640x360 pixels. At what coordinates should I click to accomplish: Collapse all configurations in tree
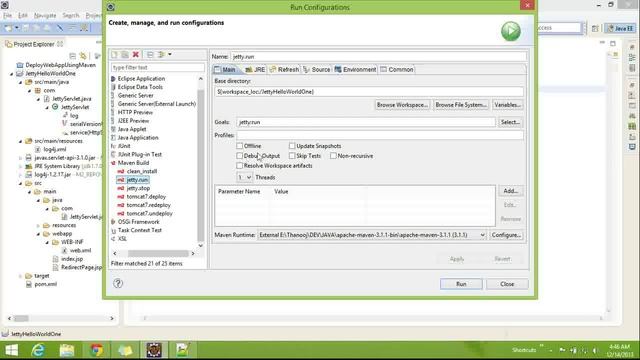coord(150,55)
